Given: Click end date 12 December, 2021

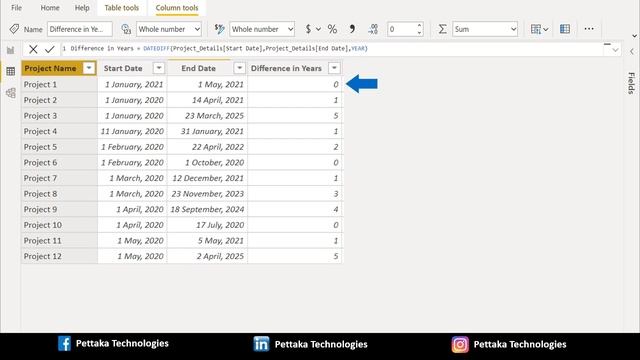Looking at the screenshot, I should 208,178.
